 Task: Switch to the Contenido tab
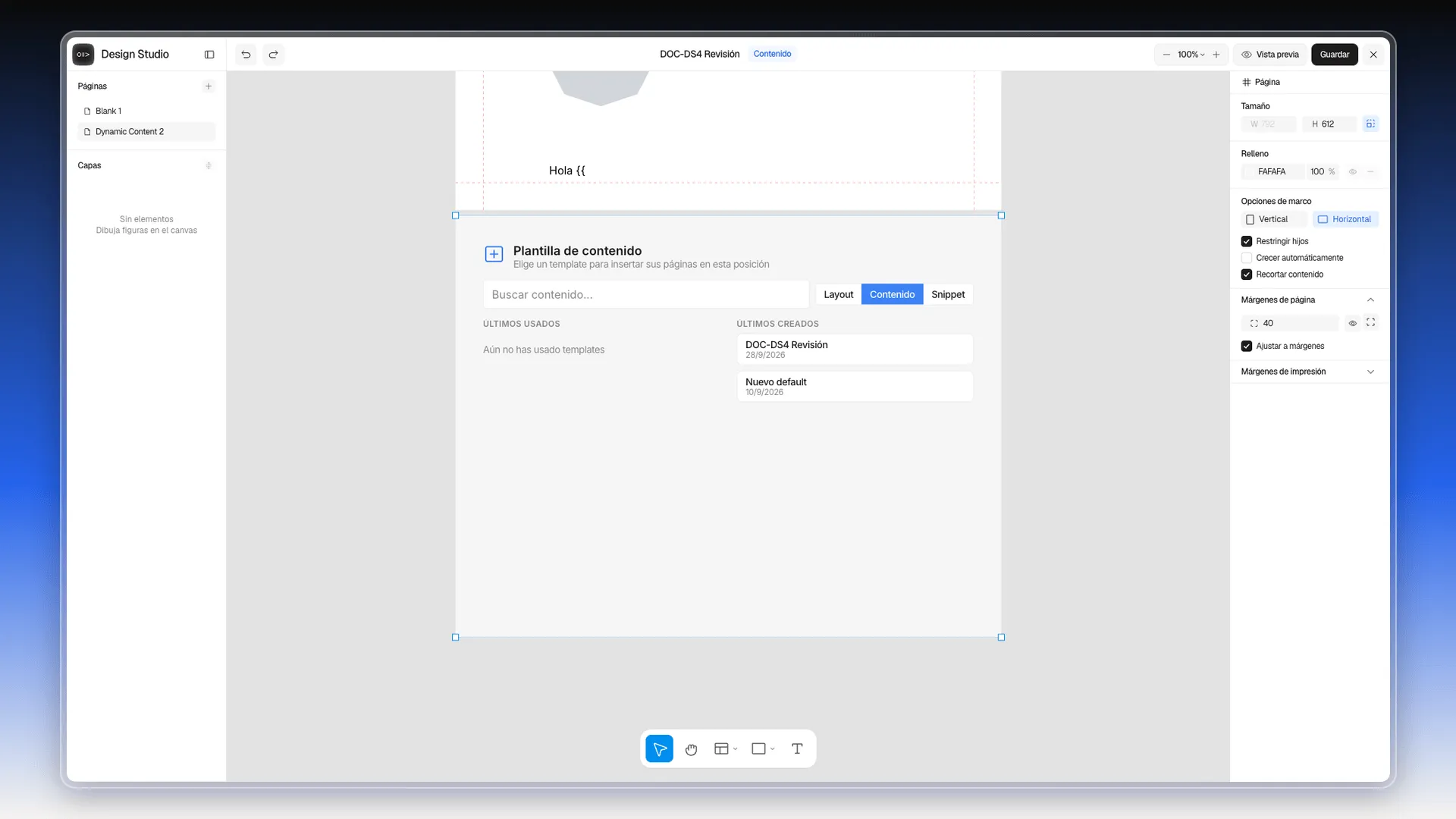pyautogui.click(x=892, y=295)
